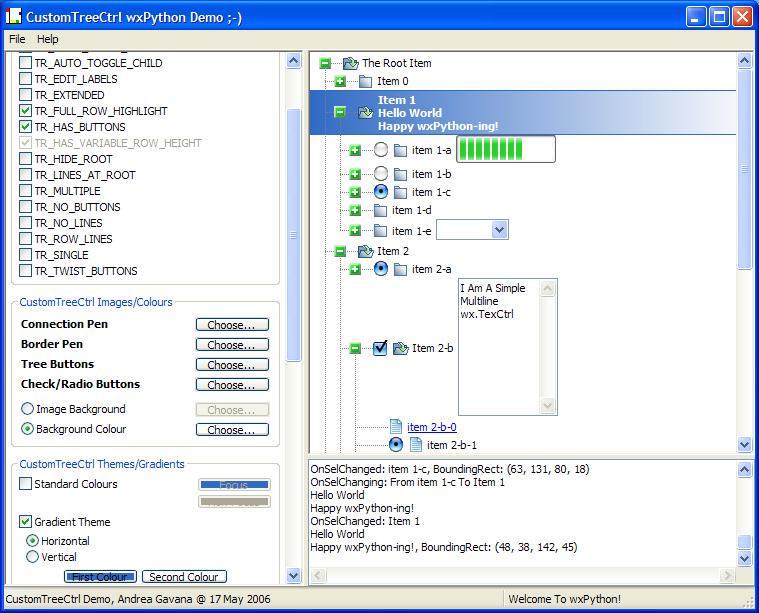Click the green progress gauge on item 1-a

pyautogui.click(x=492, y=150)
